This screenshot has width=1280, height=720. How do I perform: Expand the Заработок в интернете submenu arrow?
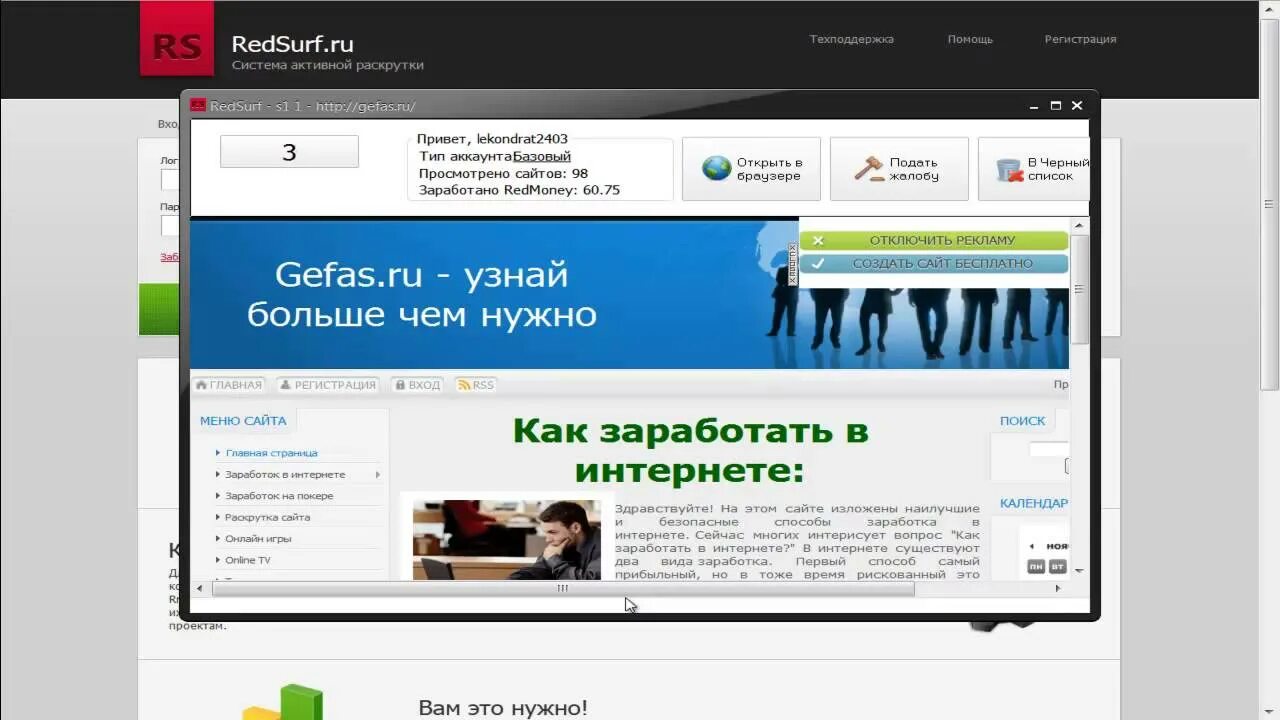click(x=377, y=475)
